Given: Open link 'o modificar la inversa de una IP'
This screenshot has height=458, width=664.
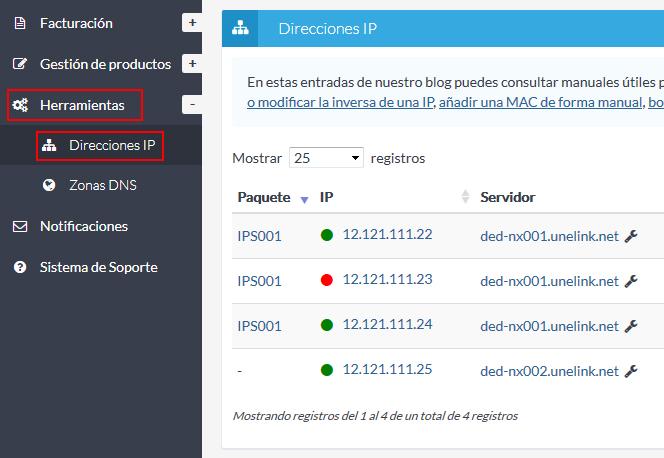Looking at the screenshot, I should click(x=341, y=102).
